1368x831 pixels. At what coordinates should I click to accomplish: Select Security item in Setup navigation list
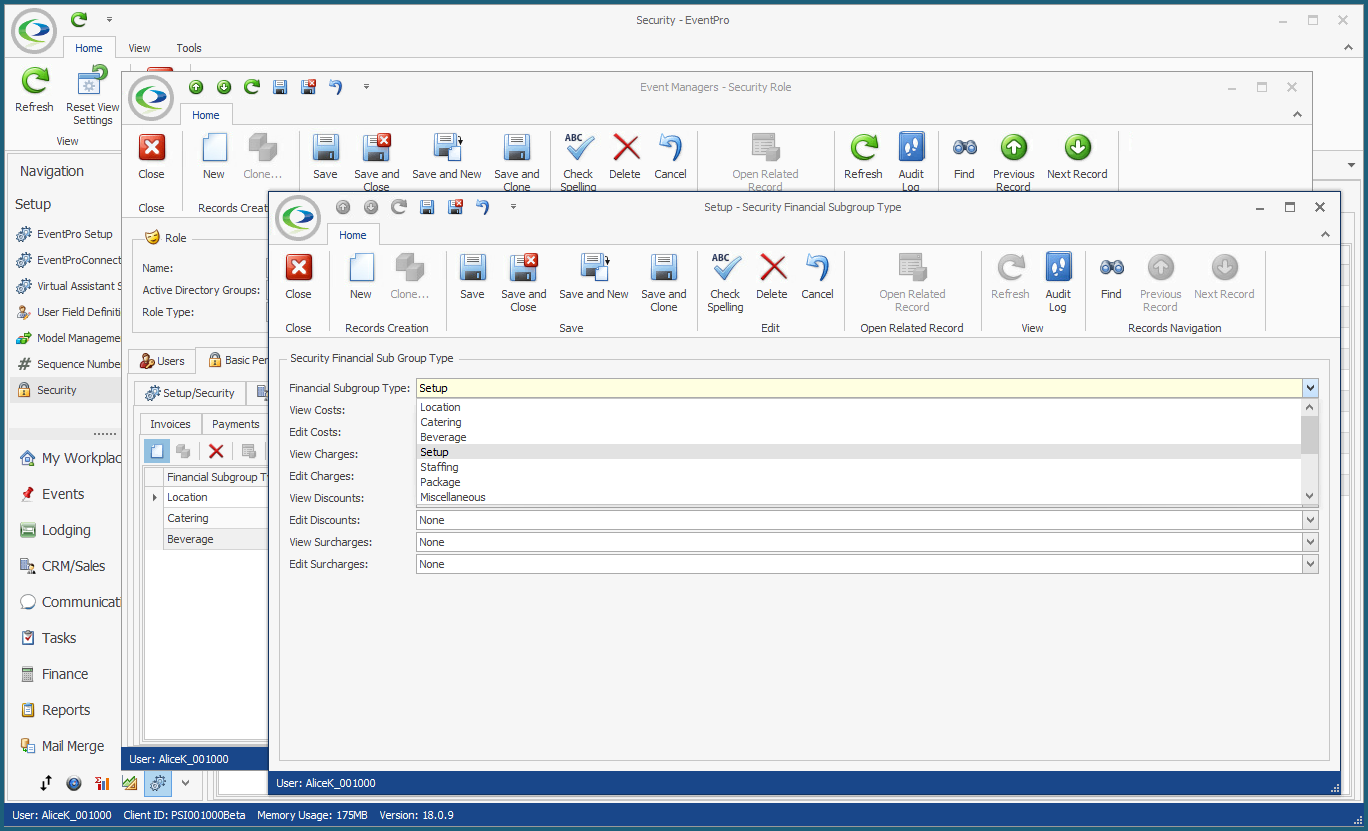66,390
